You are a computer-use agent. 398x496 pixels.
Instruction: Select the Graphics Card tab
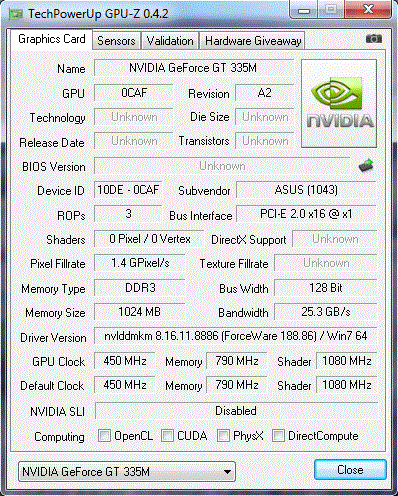(52, 39)
